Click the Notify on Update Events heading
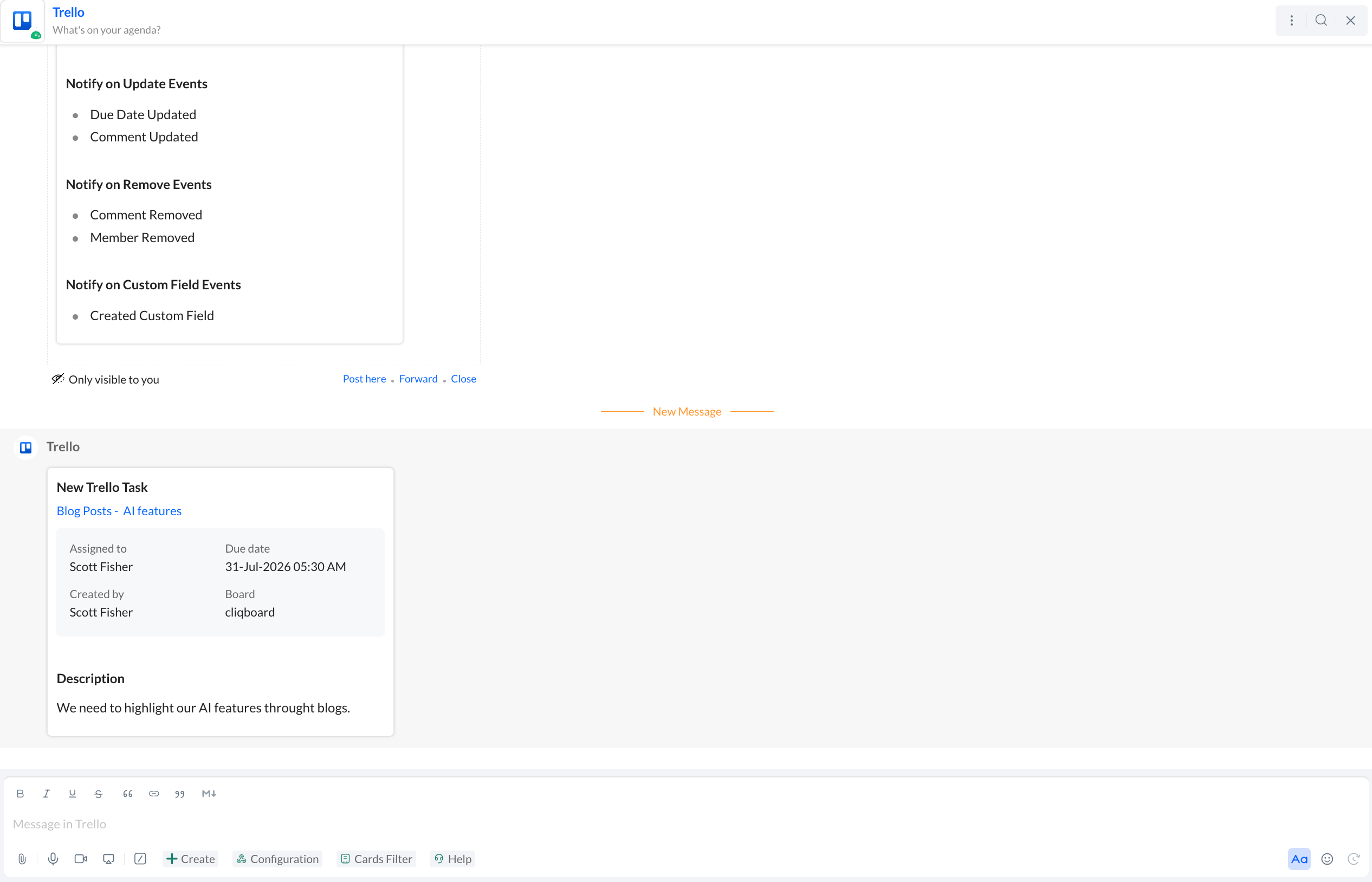 pos(137,83)
